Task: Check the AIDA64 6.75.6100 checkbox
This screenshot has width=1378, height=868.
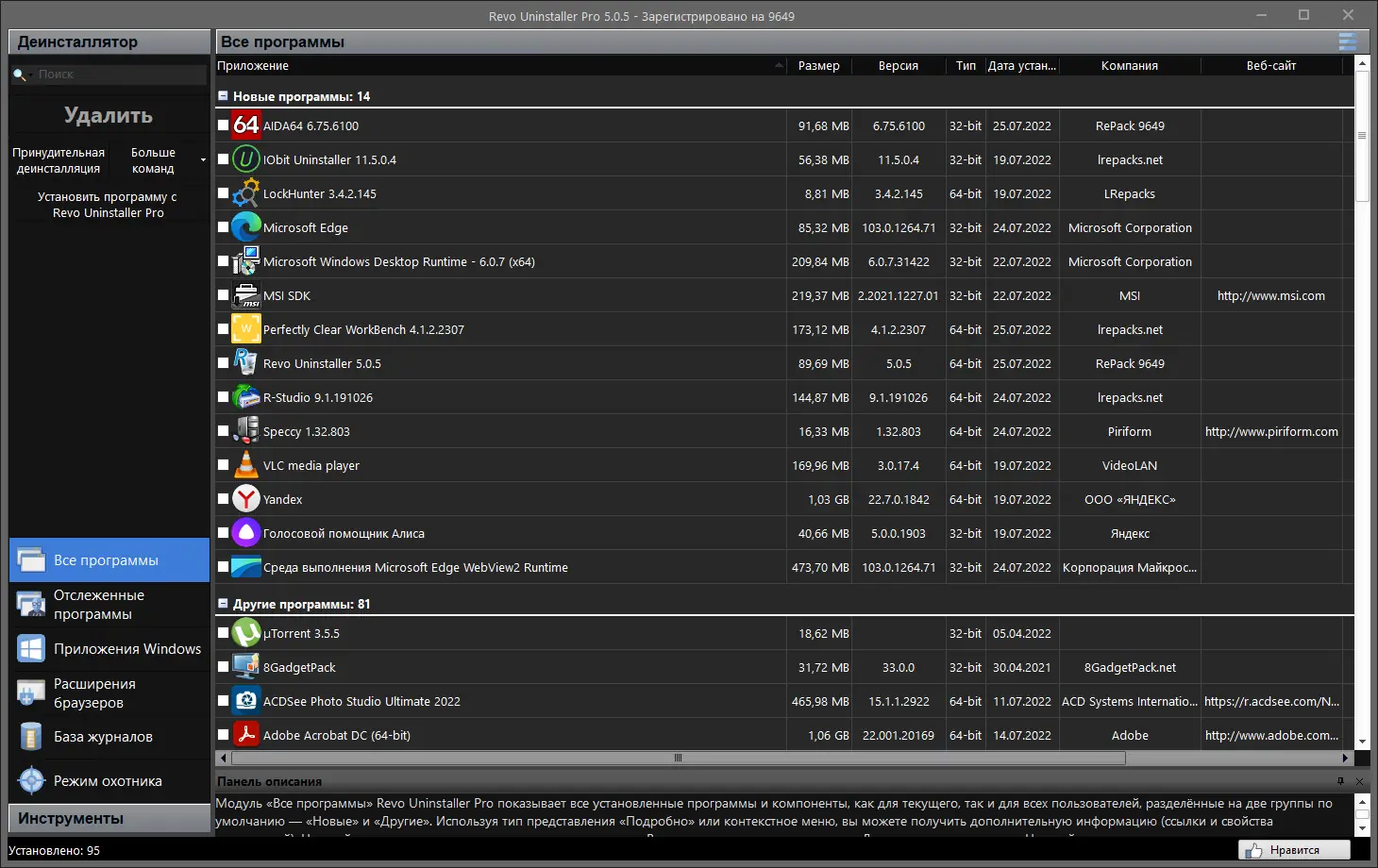Action: coord(224,125)
